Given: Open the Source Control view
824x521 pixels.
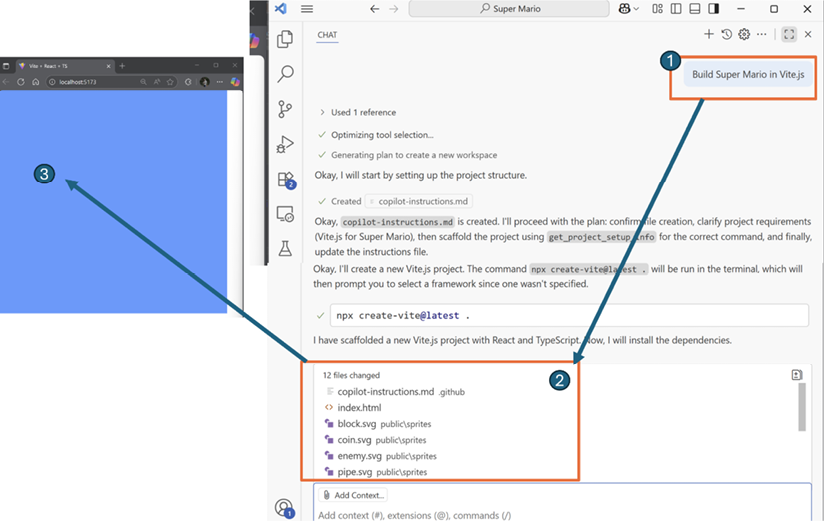Looking at the screenshot, I should (x=285, y=109).
